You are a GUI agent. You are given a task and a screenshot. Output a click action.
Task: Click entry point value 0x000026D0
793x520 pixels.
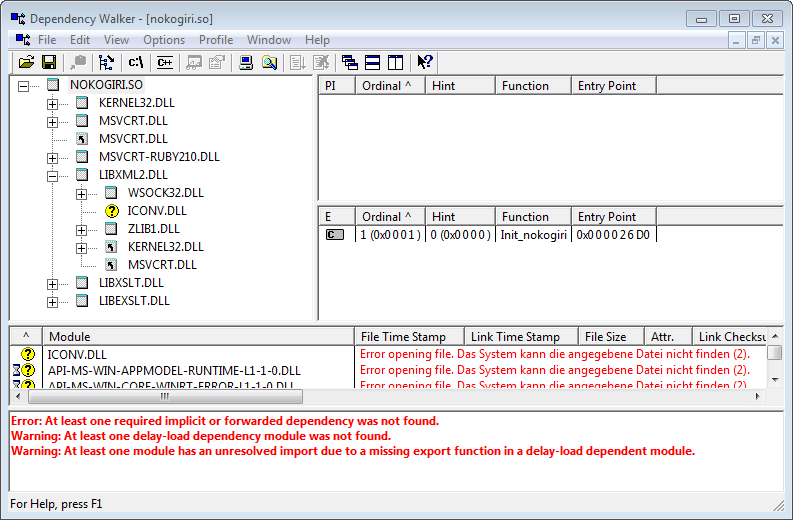[x=613, y=235]
